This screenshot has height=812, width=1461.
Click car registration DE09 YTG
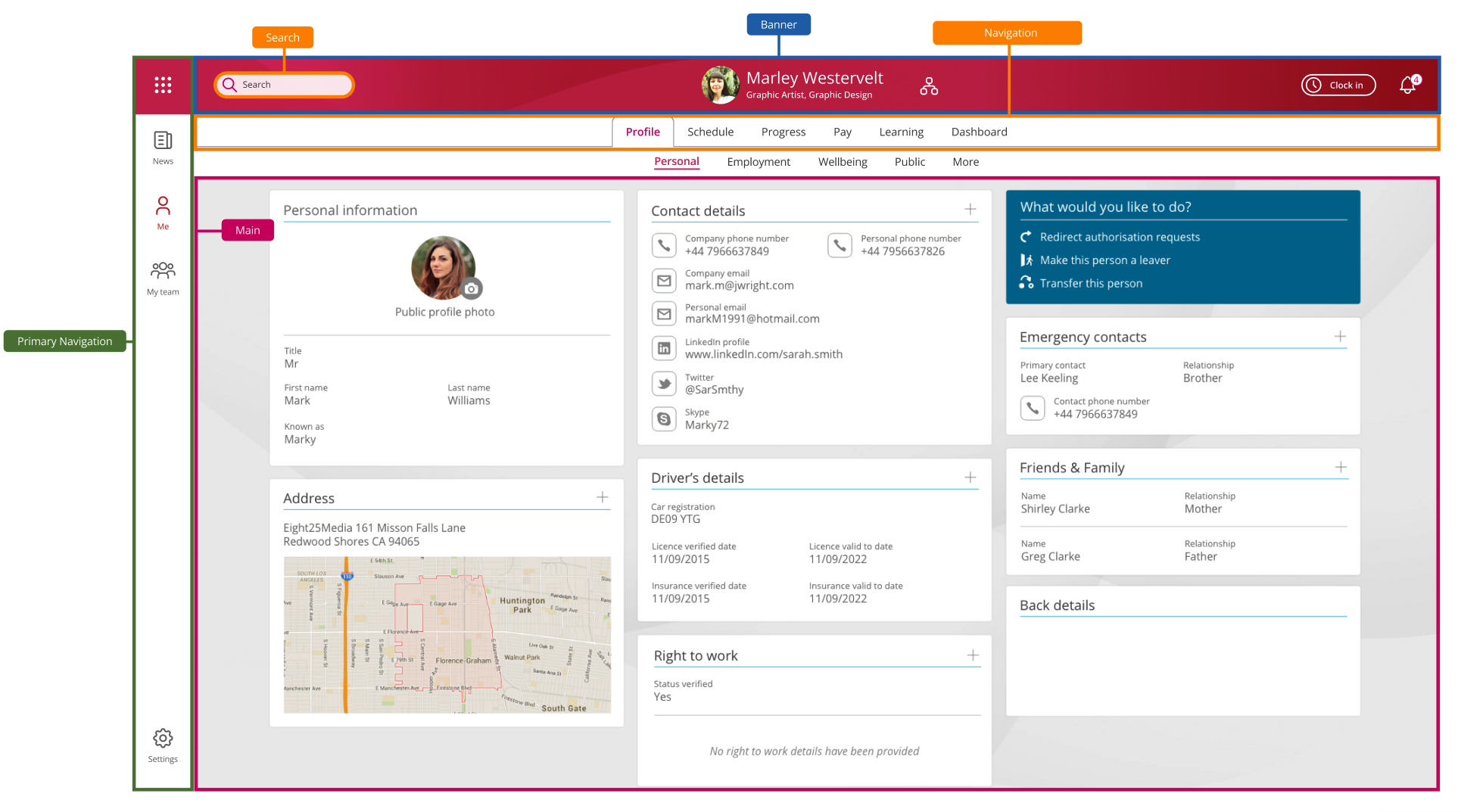pos(675,519)
